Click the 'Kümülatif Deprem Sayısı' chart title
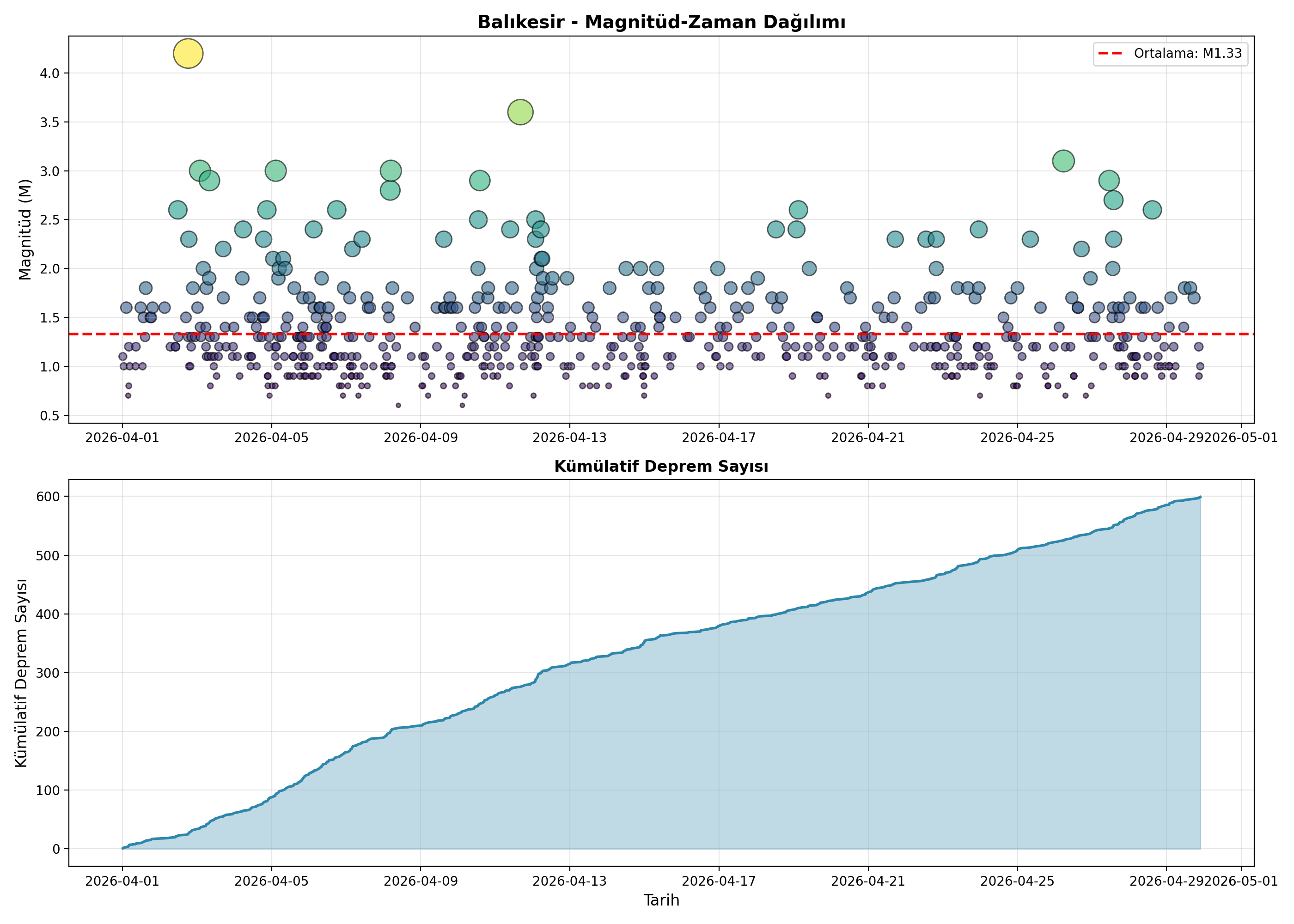The image size is (1294, 924). coord(661,467)
